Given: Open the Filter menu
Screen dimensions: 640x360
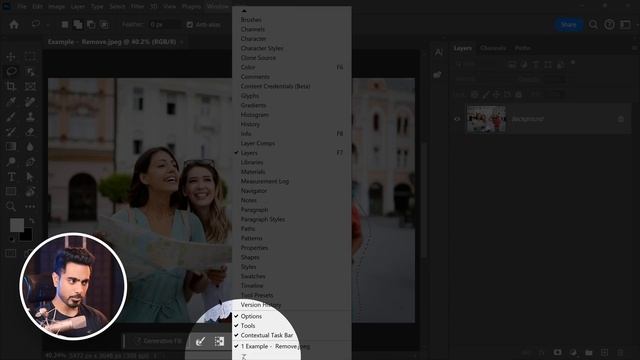Looking at the screenshot, I should (138, 7).
